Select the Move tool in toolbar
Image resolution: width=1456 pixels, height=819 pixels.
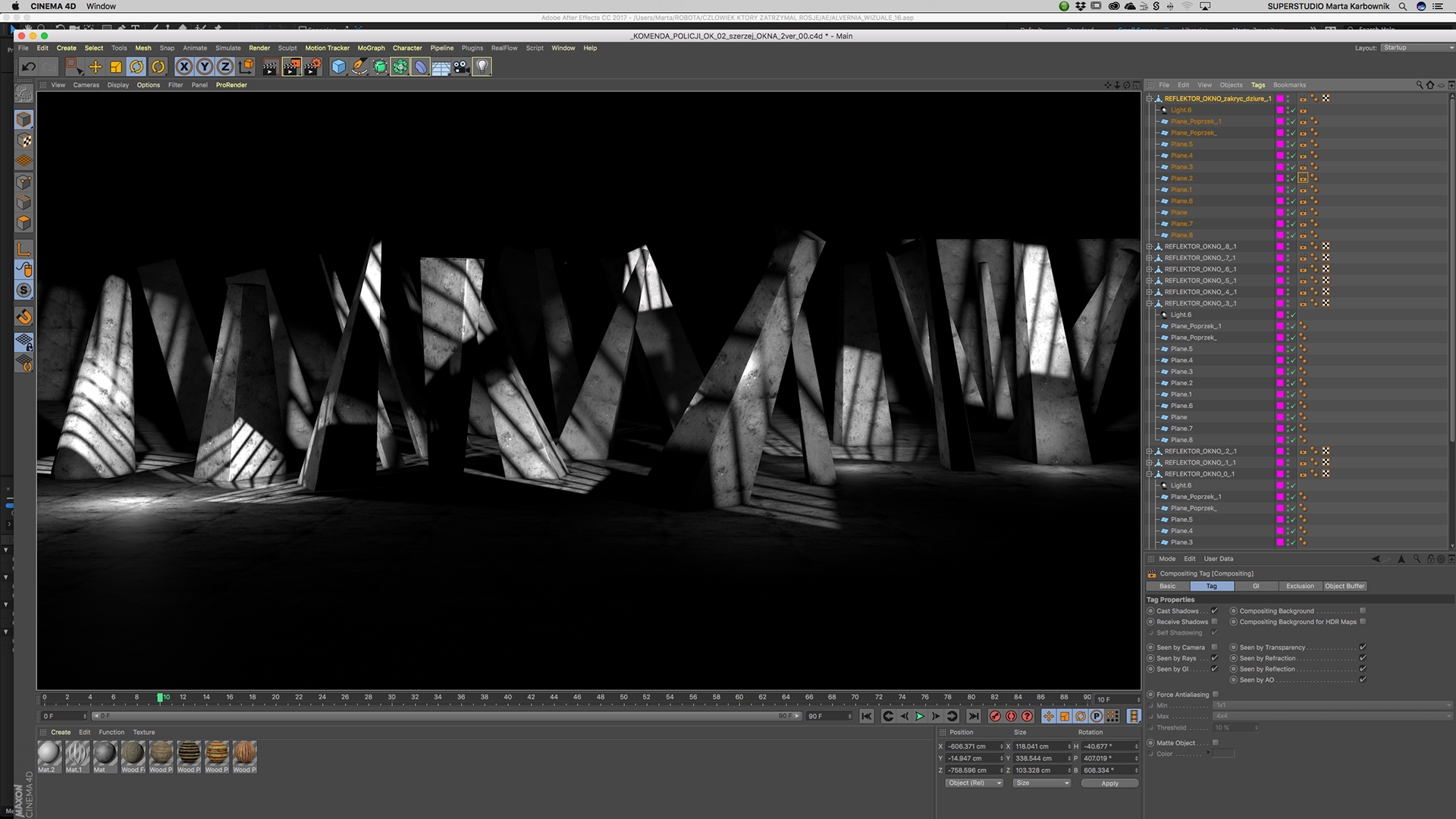(x=96, y=67)
